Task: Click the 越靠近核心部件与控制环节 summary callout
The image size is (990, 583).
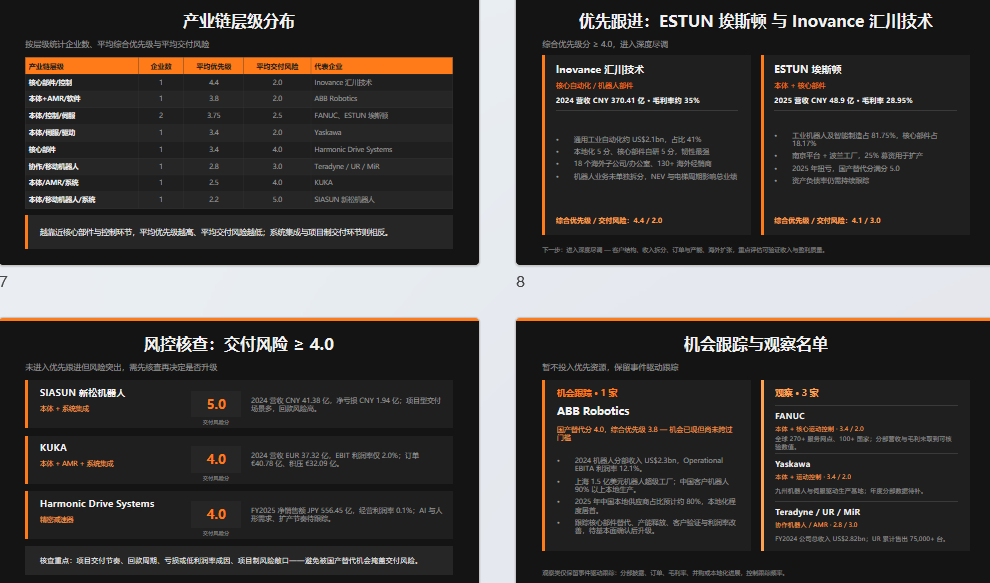Action: (x=239, y=232)
